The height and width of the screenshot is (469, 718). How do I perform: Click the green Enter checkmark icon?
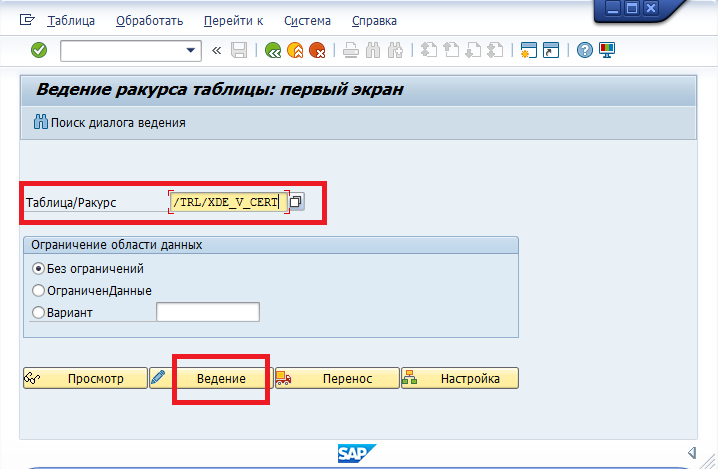39,50
